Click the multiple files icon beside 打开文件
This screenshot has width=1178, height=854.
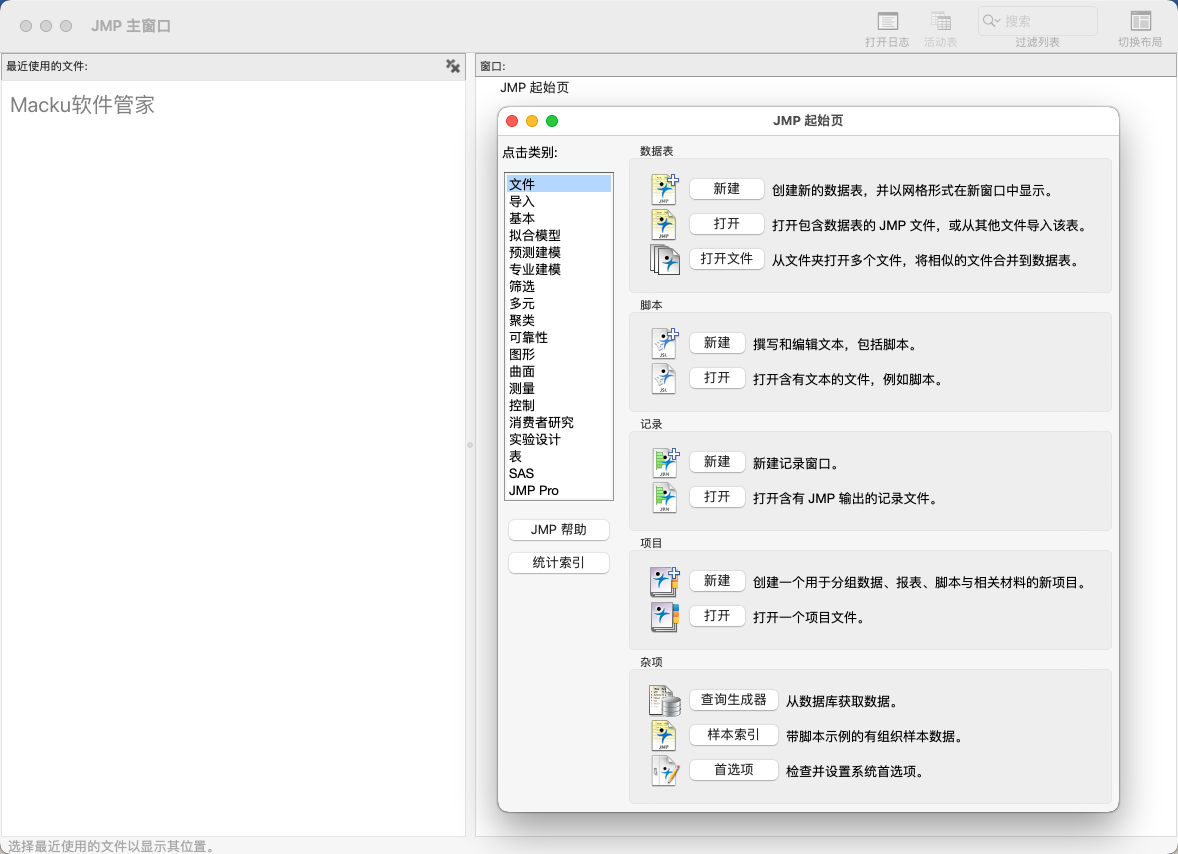click(x=666, y=260)
